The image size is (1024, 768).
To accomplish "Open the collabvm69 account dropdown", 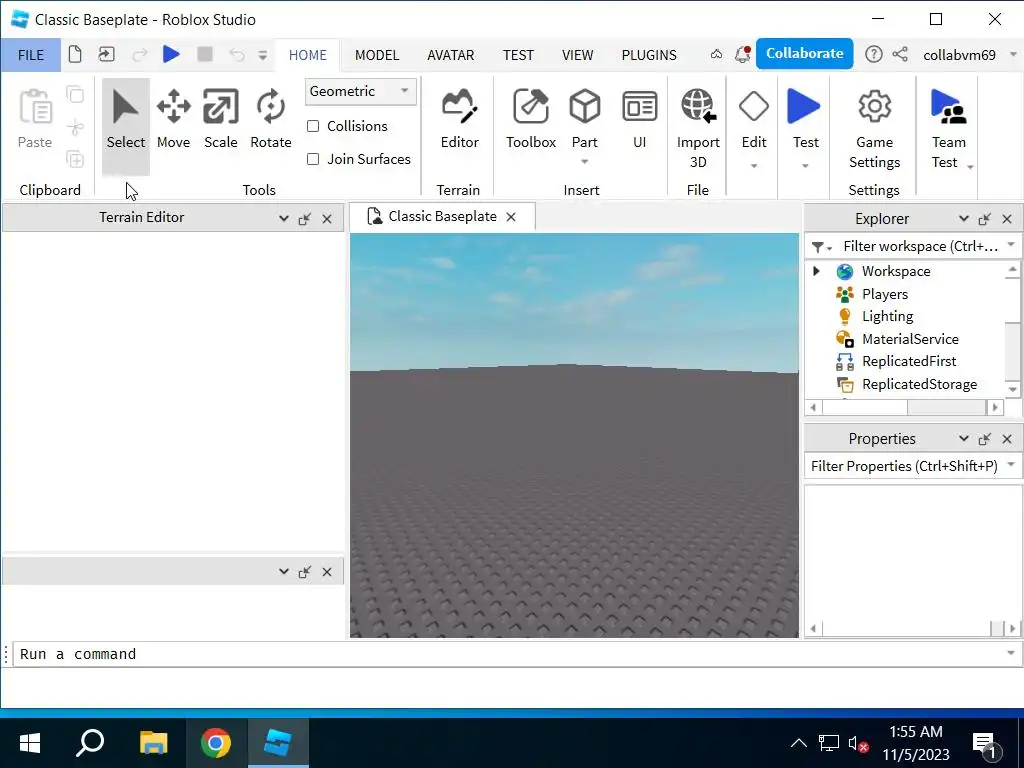I will pyautogui.click(x=1013, y=54).
